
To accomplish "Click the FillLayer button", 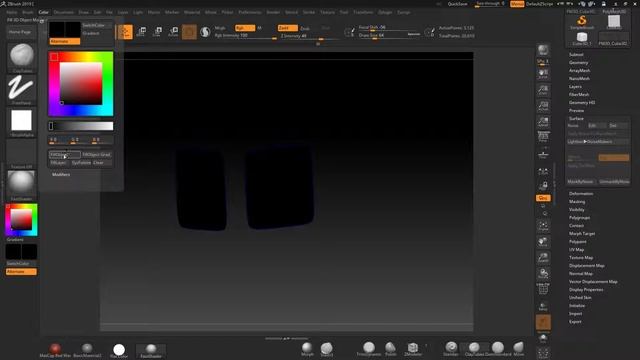I will tap(58, 162).
